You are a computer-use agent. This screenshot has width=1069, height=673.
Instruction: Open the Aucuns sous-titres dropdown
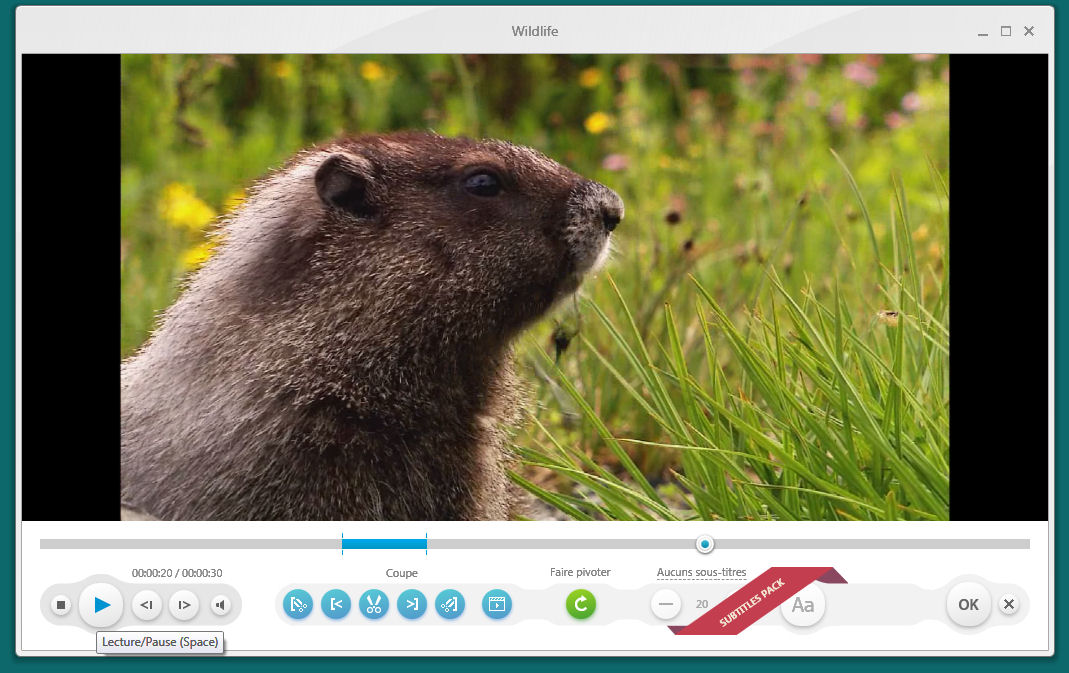pos(701,573)
